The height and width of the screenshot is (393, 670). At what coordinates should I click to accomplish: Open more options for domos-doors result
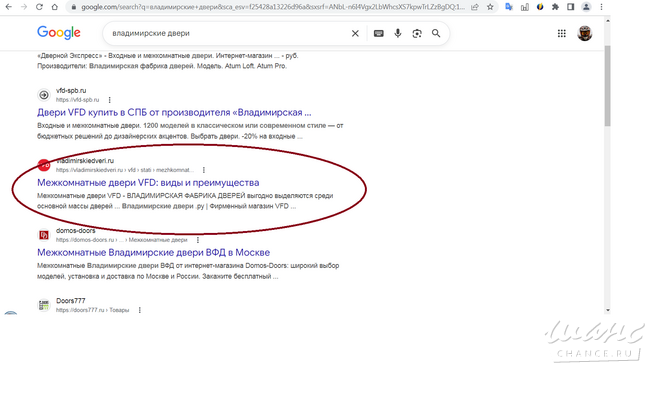(198, 240)
